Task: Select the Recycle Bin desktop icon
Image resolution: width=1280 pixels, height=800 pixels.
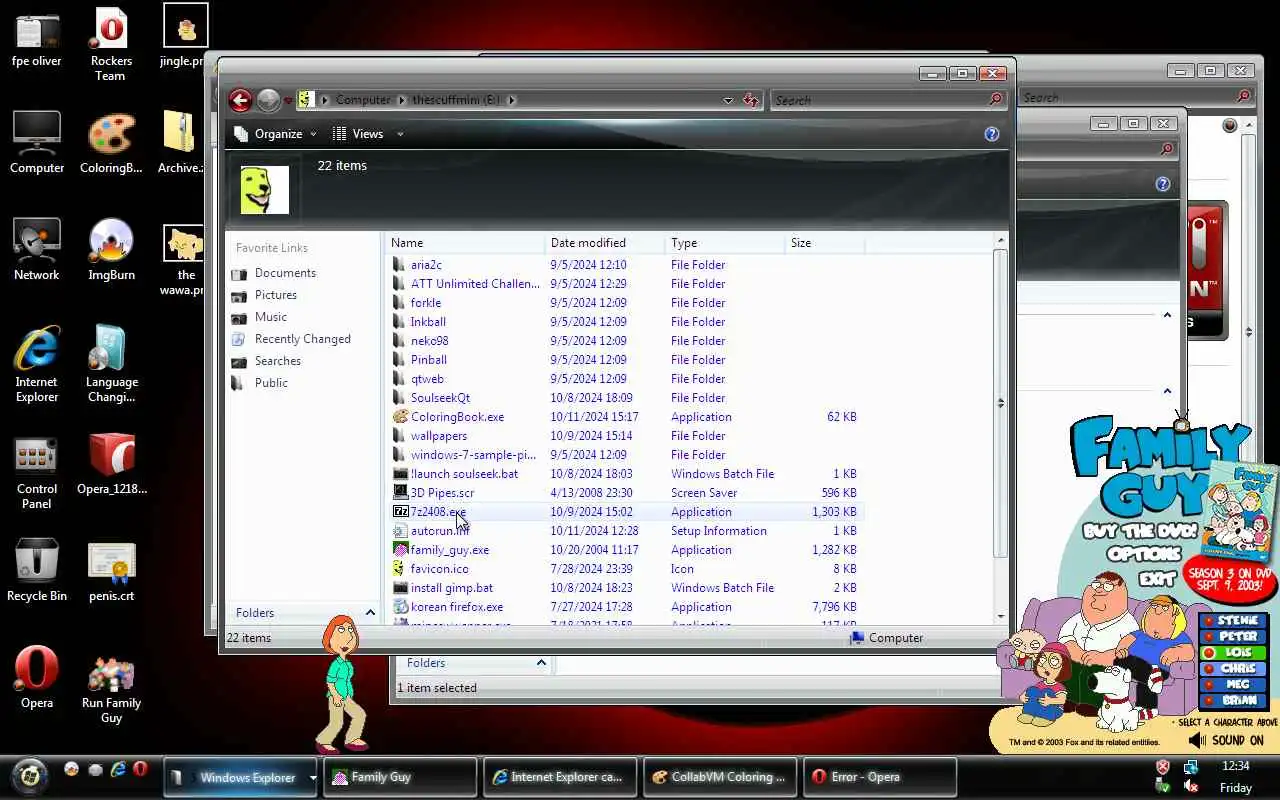Action: pos(37,570)
